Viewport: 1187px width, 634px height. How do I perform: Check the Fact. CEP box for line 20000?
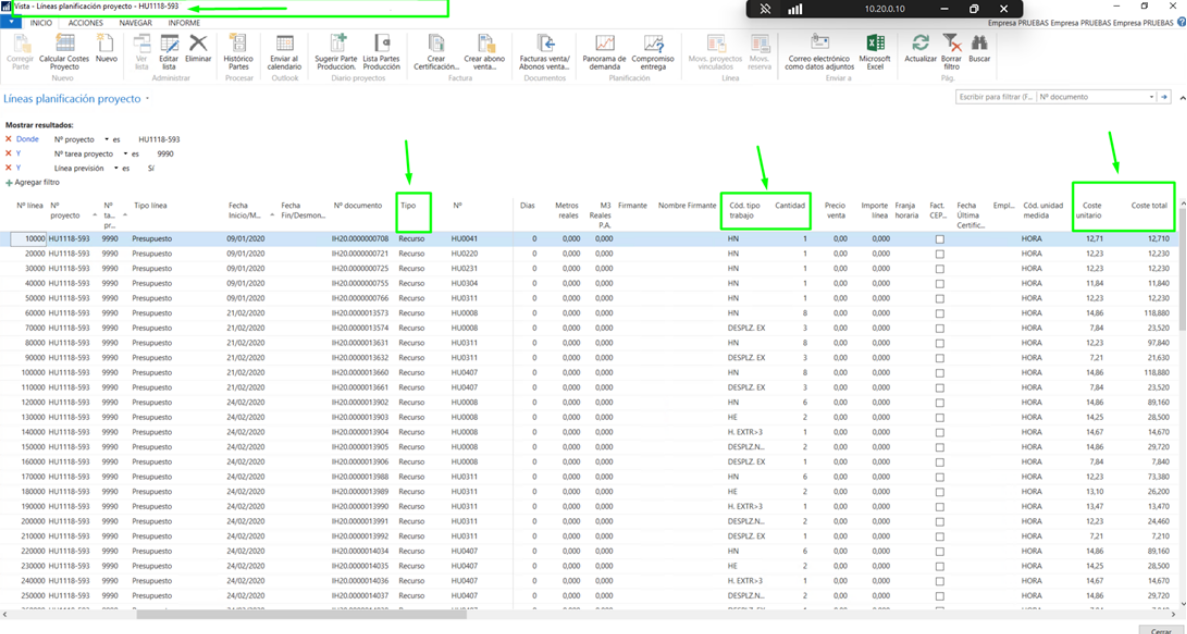tap(939, 254)
